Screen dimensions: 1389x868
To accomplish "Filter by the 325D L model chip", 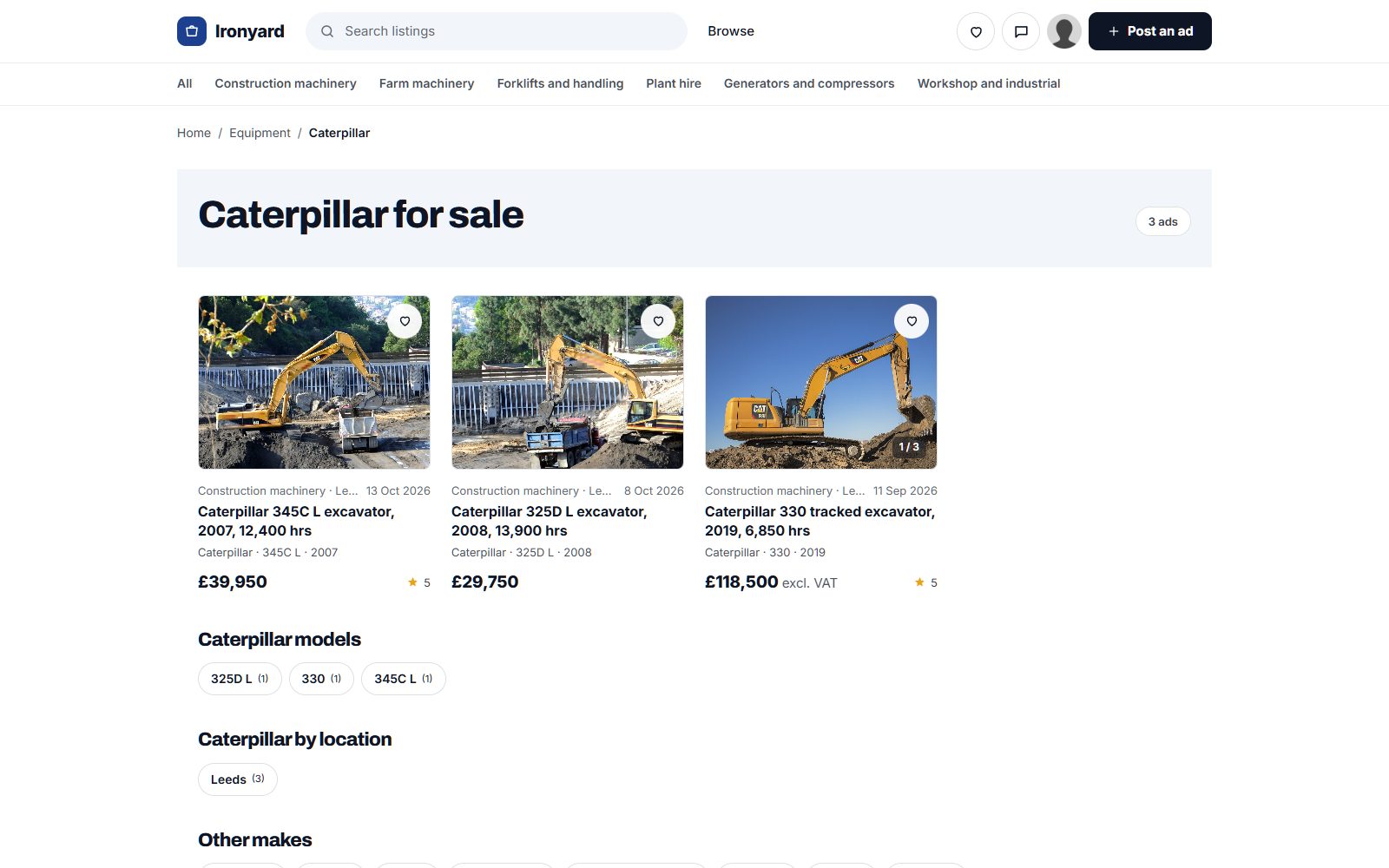I will pyautogui.click(x=240, y=679).
